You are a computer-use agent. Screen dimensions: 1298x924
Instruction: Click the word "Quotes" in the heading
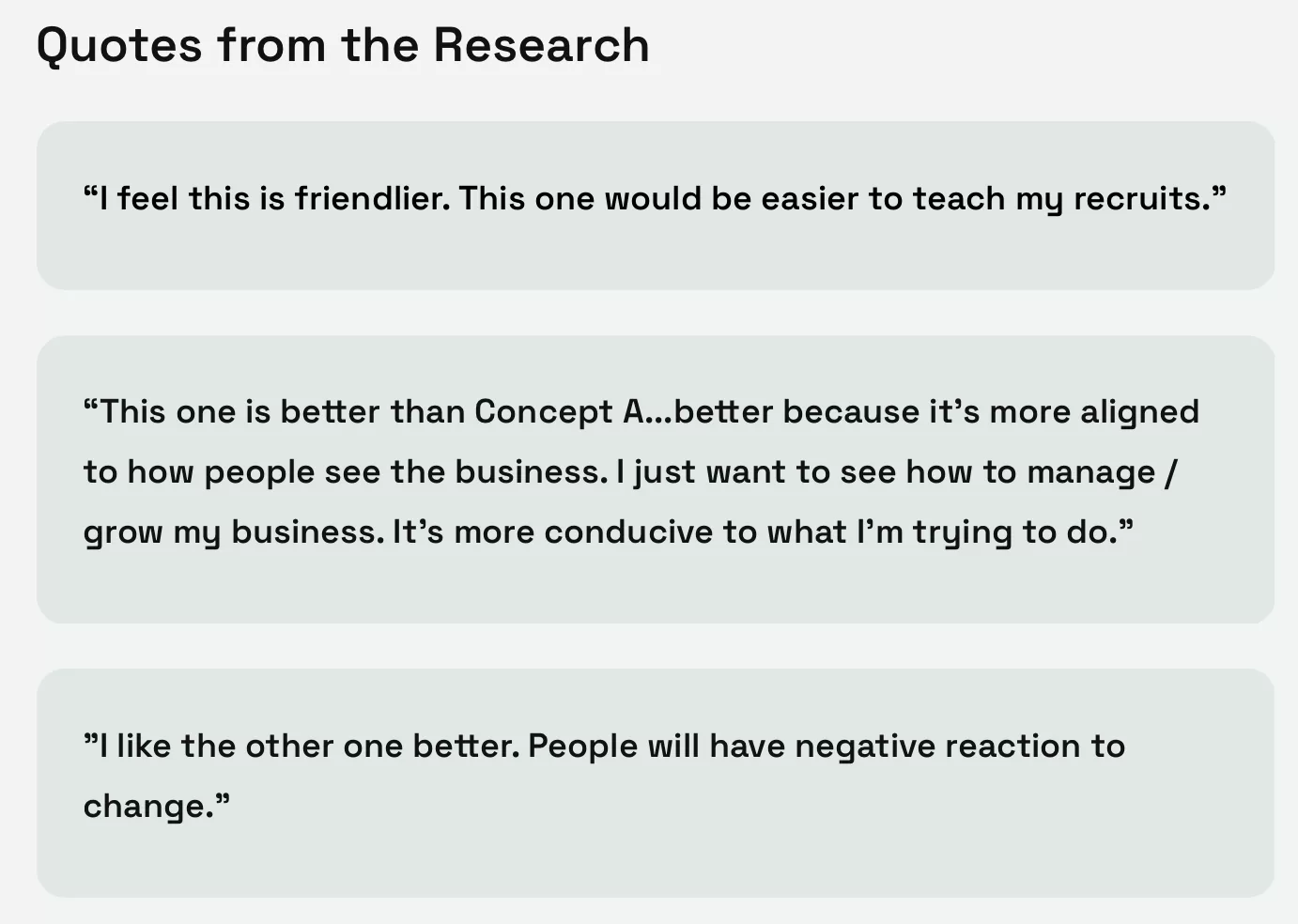(x=119, y=45)
